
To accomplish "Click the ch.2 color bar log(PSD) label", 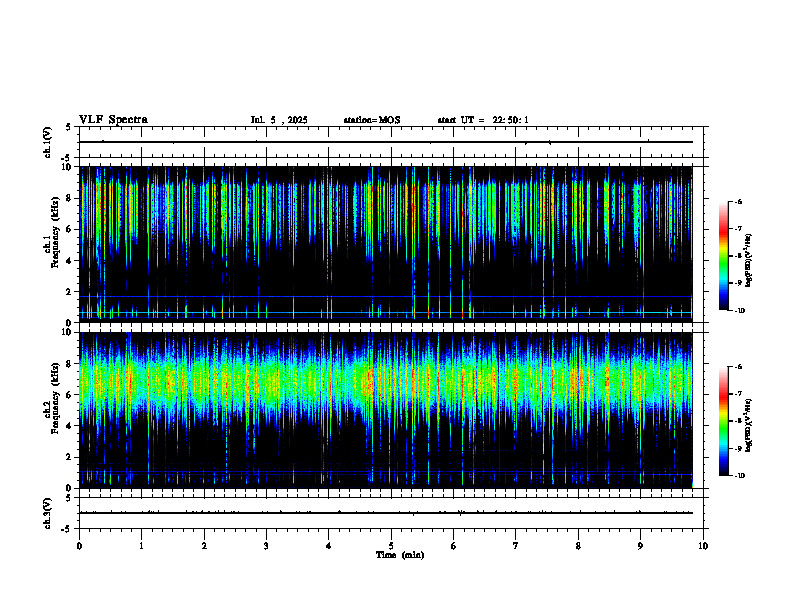I will 749,425.
